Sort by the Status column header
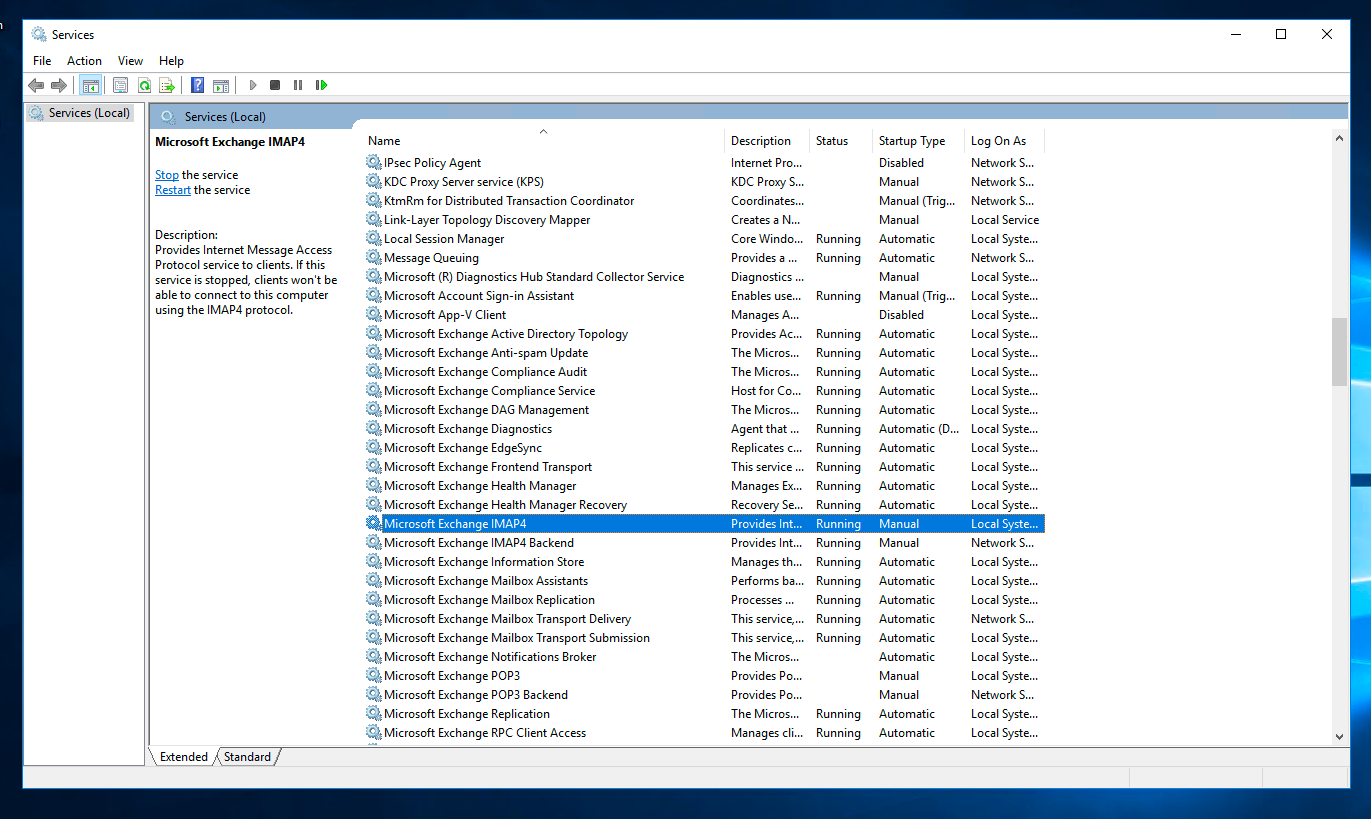Image resolution: width=1371 pixels, height=819 pixels. coord(841,141)
